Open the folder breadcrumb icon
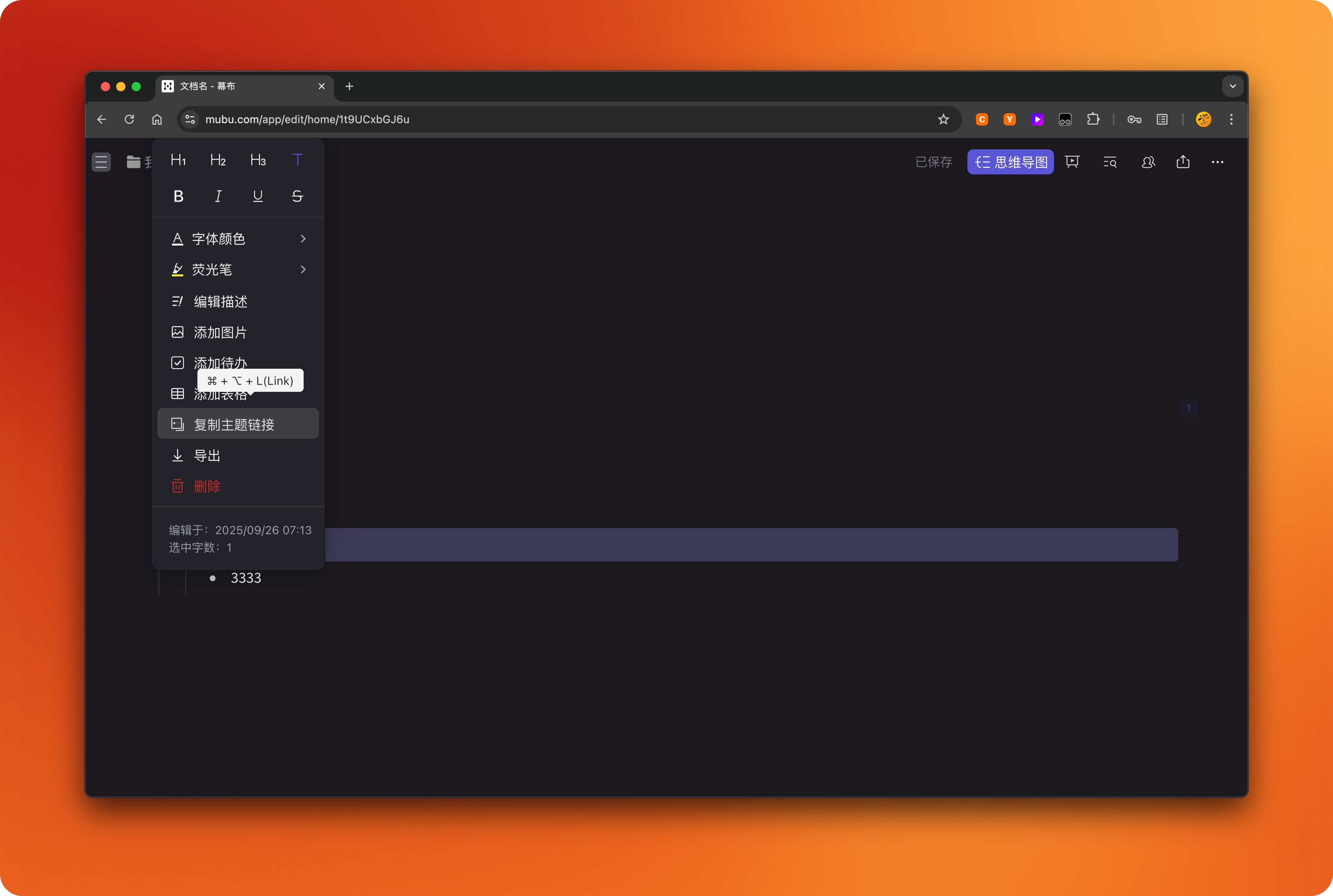 click(134, 162)
